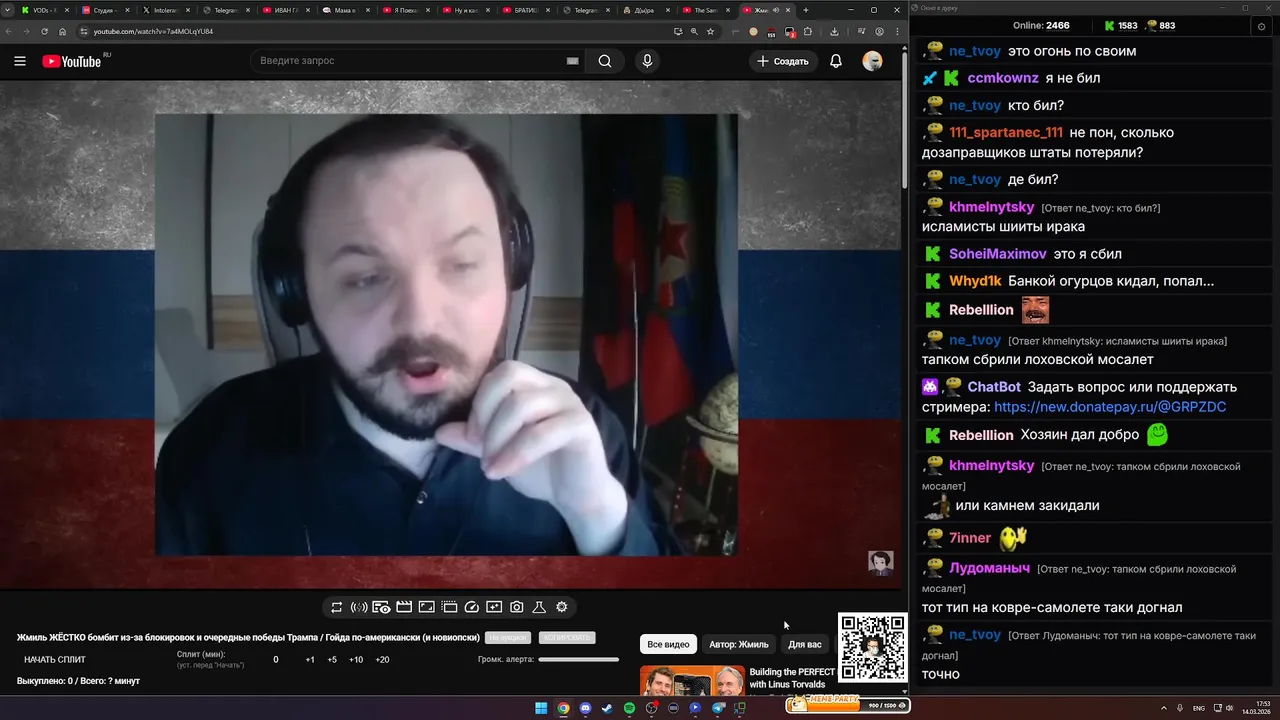Go back in Chrome navigation
This screenshot has width=1280, height=720.
(9, 31)
